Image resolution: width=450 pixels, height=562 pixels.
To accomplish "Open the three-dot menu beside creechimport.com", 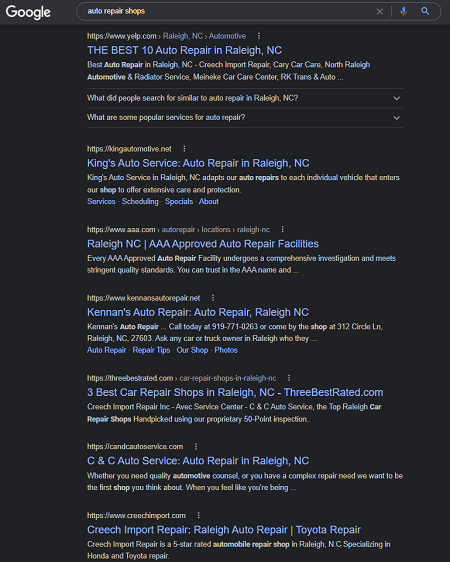I will pos(198,515).
